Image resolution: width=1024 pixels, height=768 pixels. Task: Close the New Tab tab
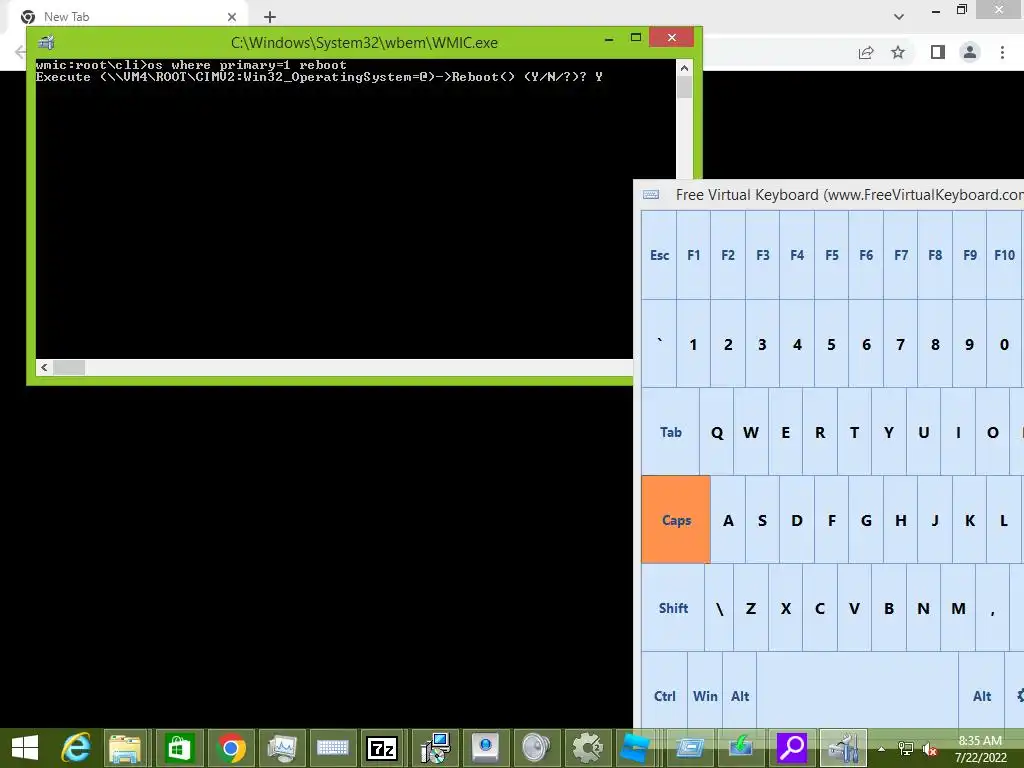coord(232,17)
